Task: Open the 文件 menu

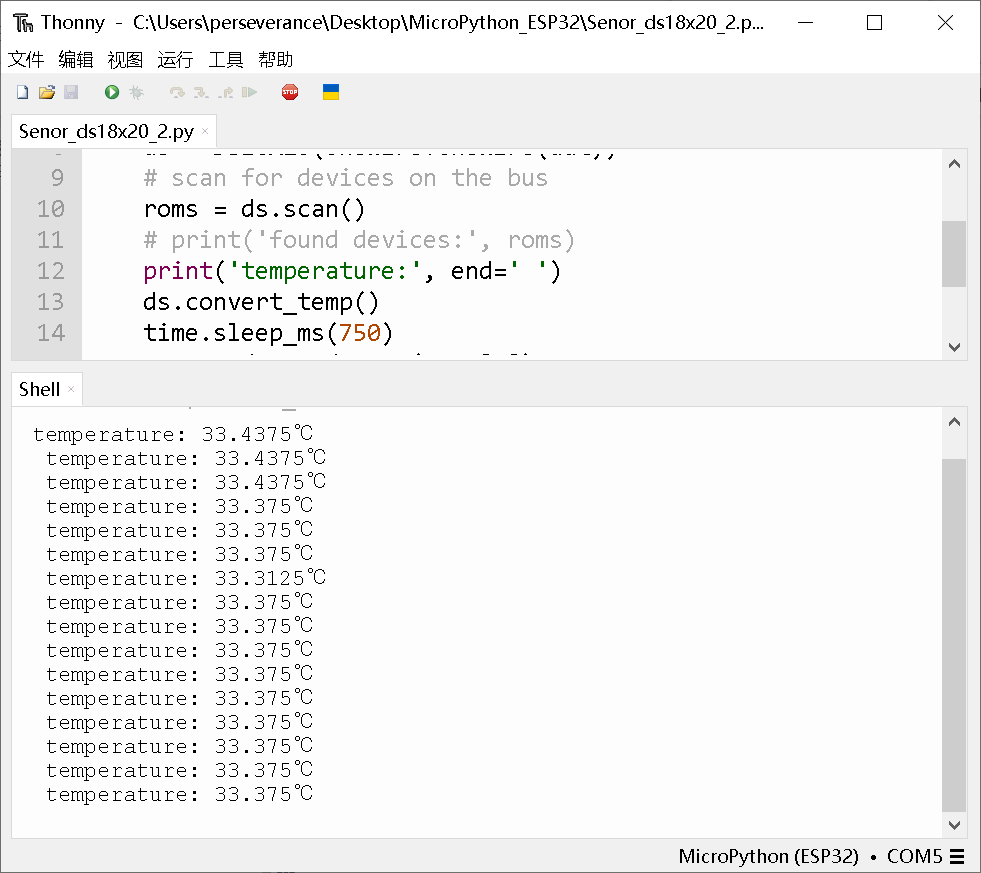Action: click(x=26, y=59)
